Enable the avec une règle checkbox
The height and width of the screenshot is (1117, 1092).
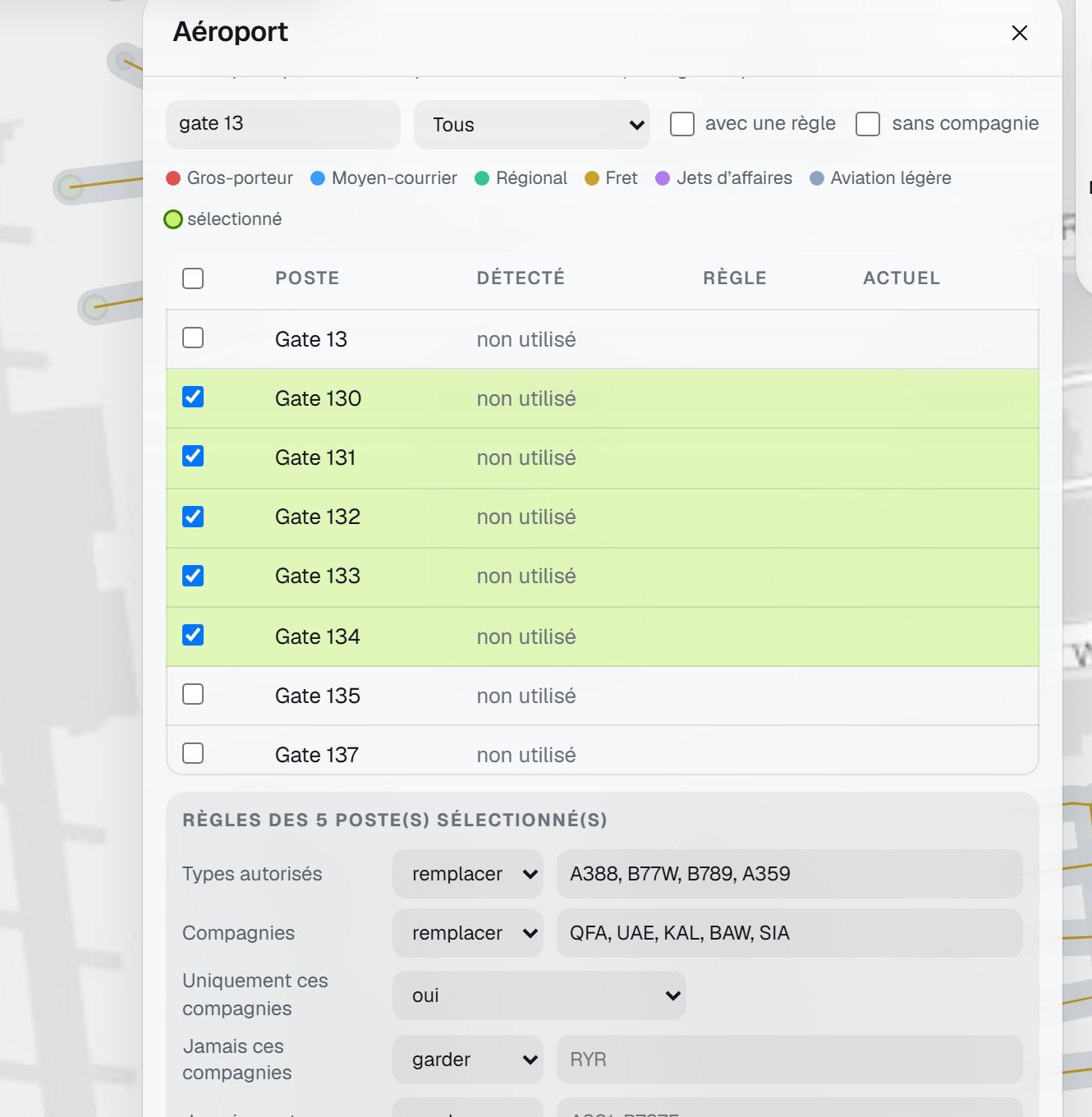point(682,124)
